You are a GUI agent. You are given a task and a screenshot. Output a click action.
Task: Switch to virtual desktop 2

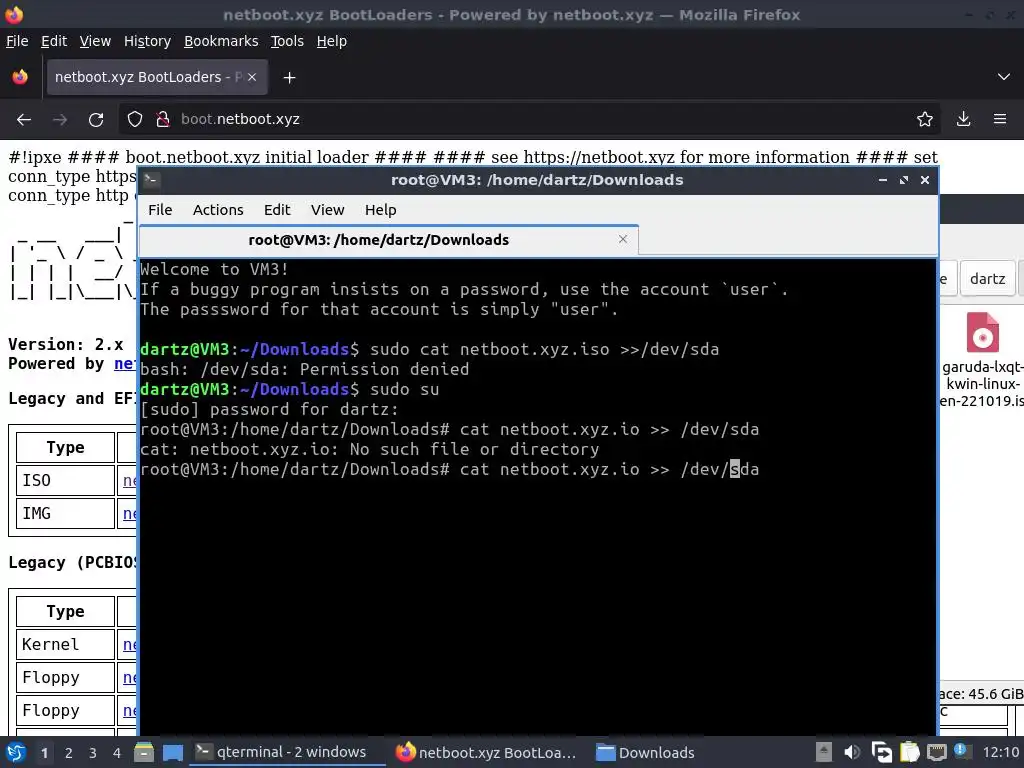(x=69, y=753)
